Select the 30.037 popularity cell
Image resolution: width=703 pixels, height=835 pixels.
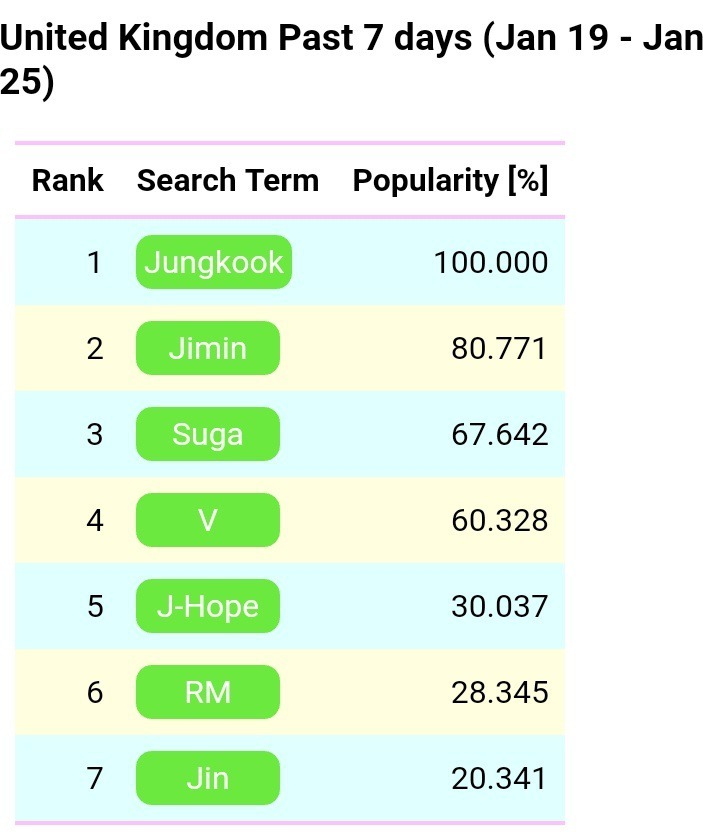[499, 607]
